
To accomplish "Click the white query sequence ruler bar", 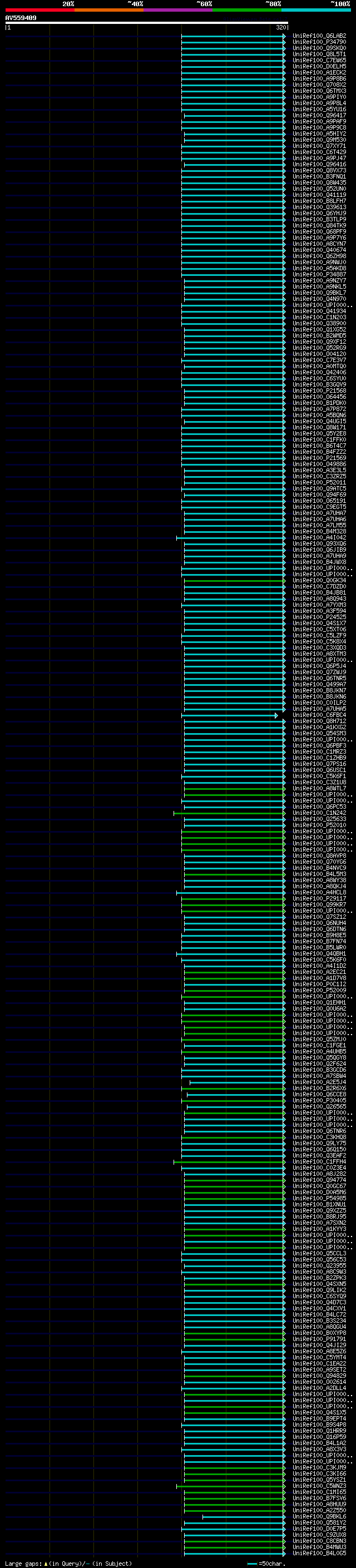I will coord(147,23).
